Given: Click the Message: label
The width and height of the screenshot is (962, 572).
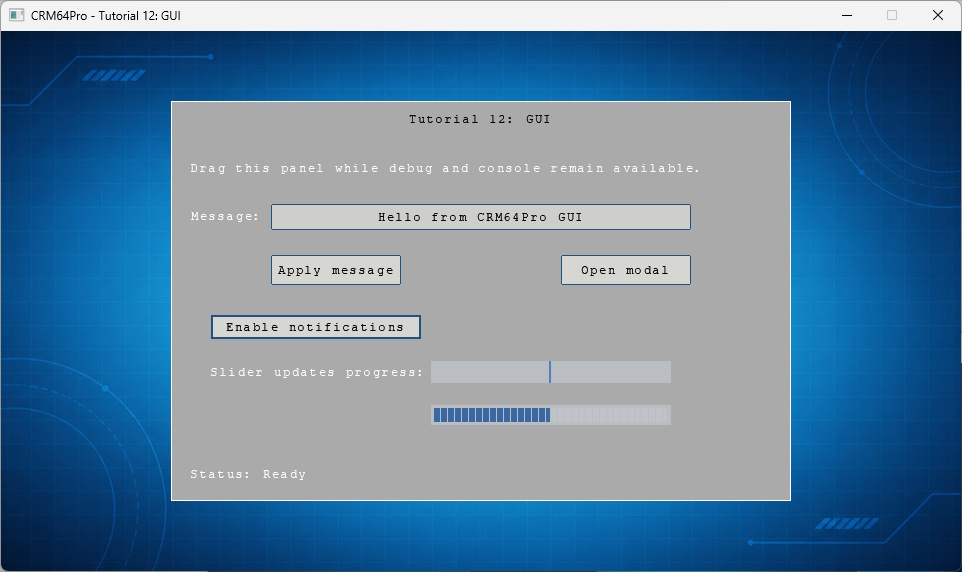Looking at the screenshot, I should click(x=225, y=217).
